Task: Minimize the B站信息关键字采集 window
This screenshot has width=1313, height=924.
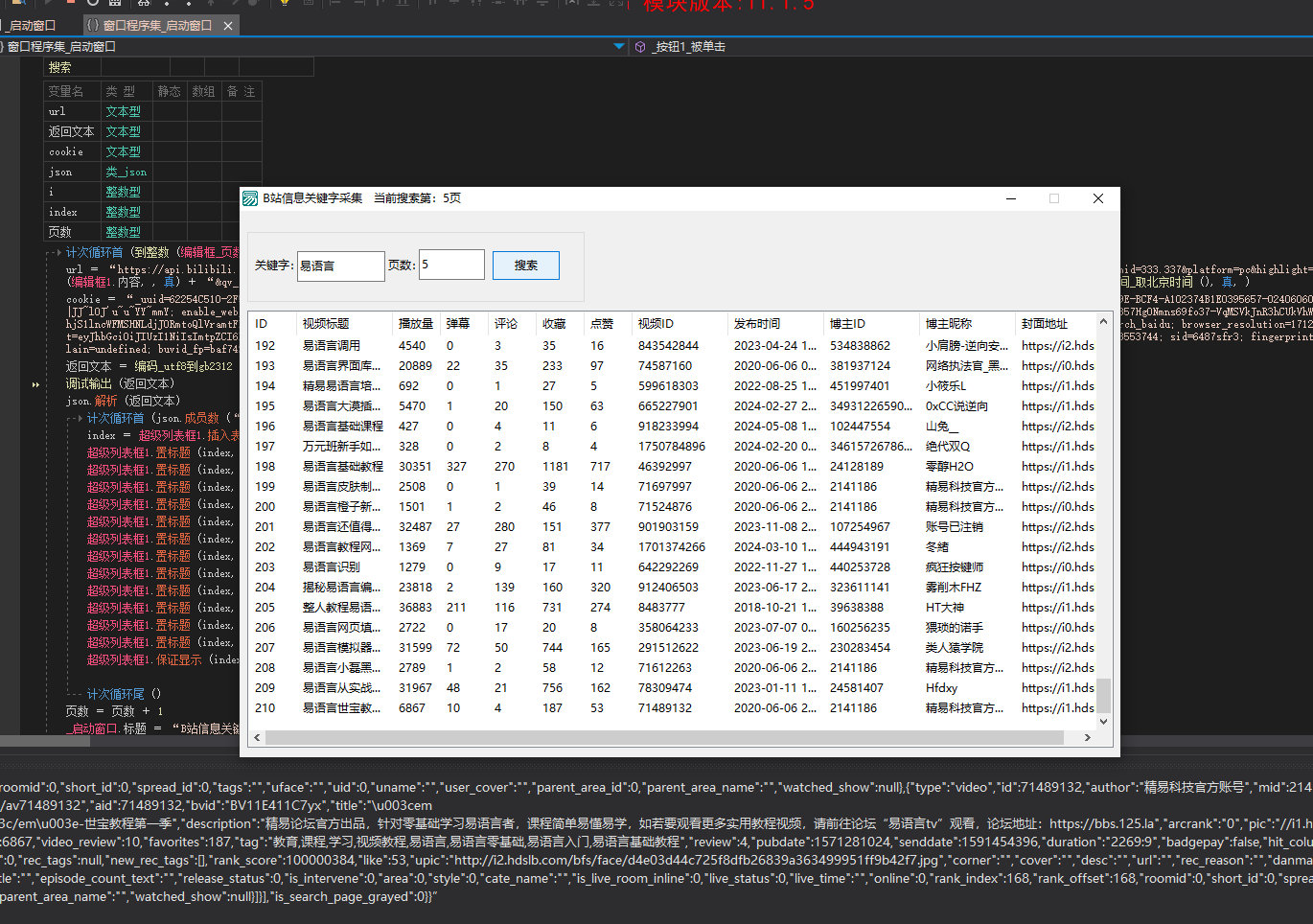Action: coord(1011,198)
